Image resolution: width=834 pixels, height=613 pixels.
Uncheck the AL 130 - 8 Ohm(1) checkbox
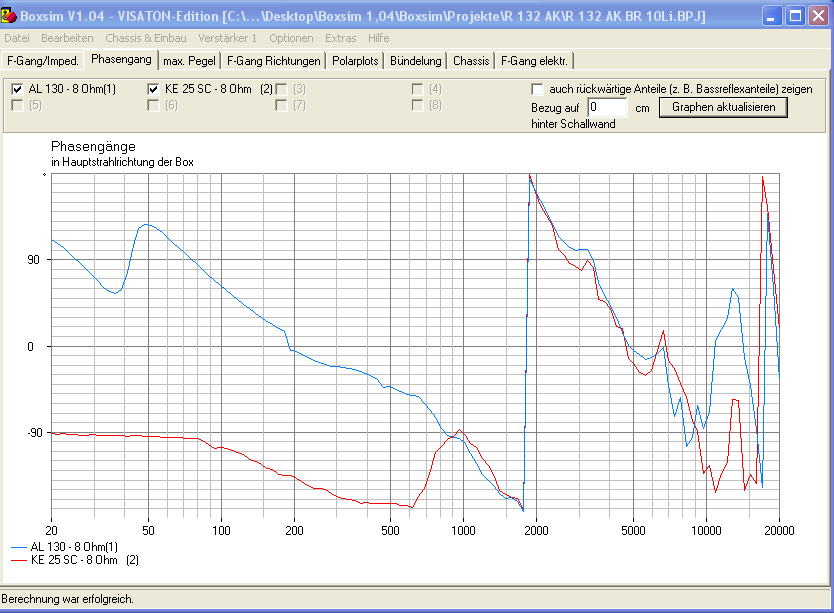point(17,89)
